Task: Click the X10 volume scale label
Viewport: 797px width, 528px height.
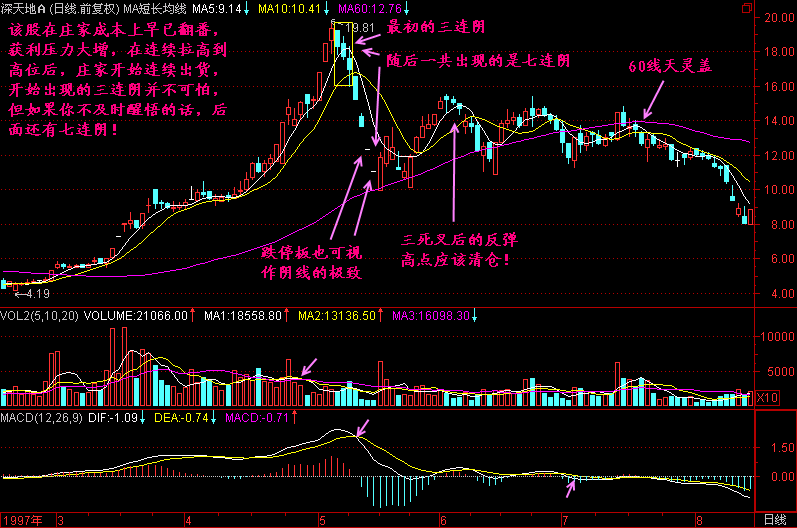Action: point(765,398)
